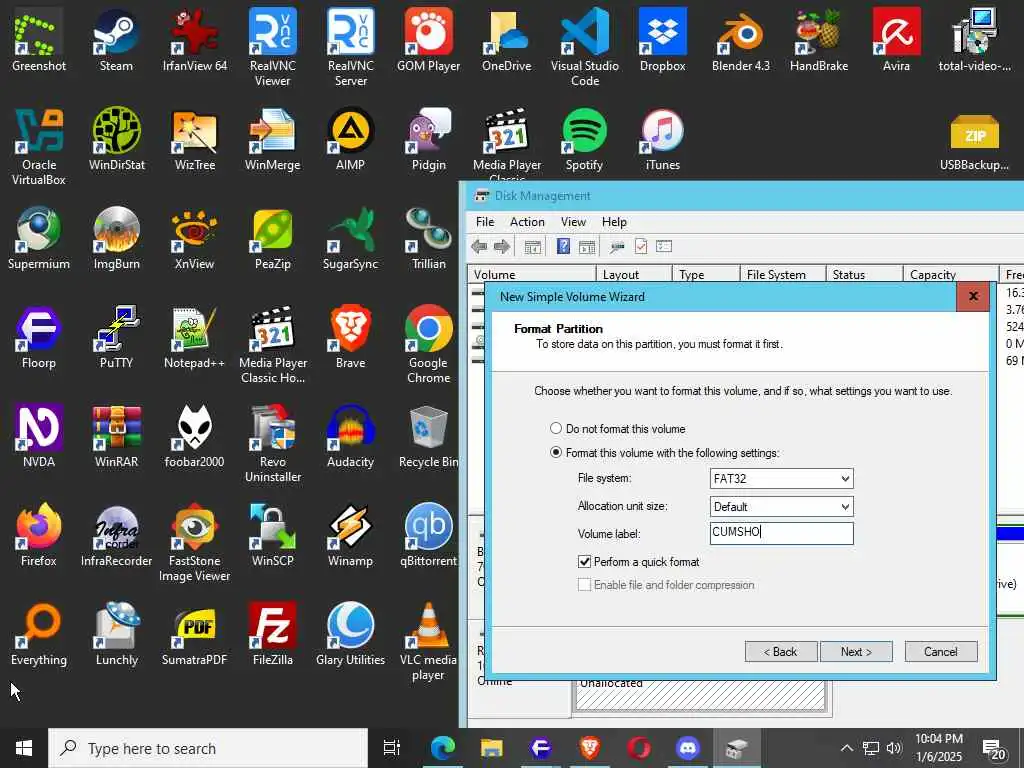Click the WinSCP desktop icon
Screen dimensions: 1024x768
272,536
